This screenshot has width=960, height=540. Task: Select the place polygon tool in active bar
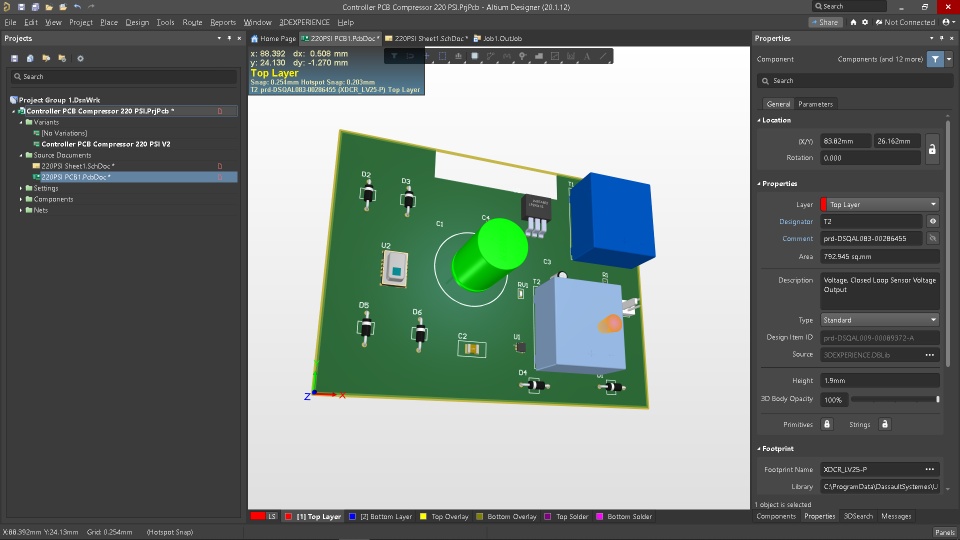pyautogui.click(x=539, y=56)
